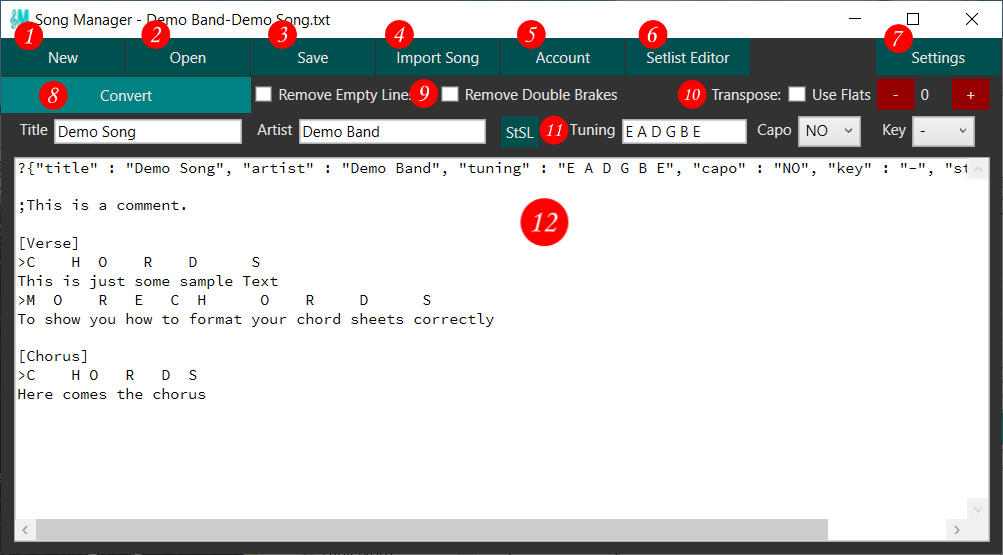Save the current song

pyautogui.click(x=312, y=58)
